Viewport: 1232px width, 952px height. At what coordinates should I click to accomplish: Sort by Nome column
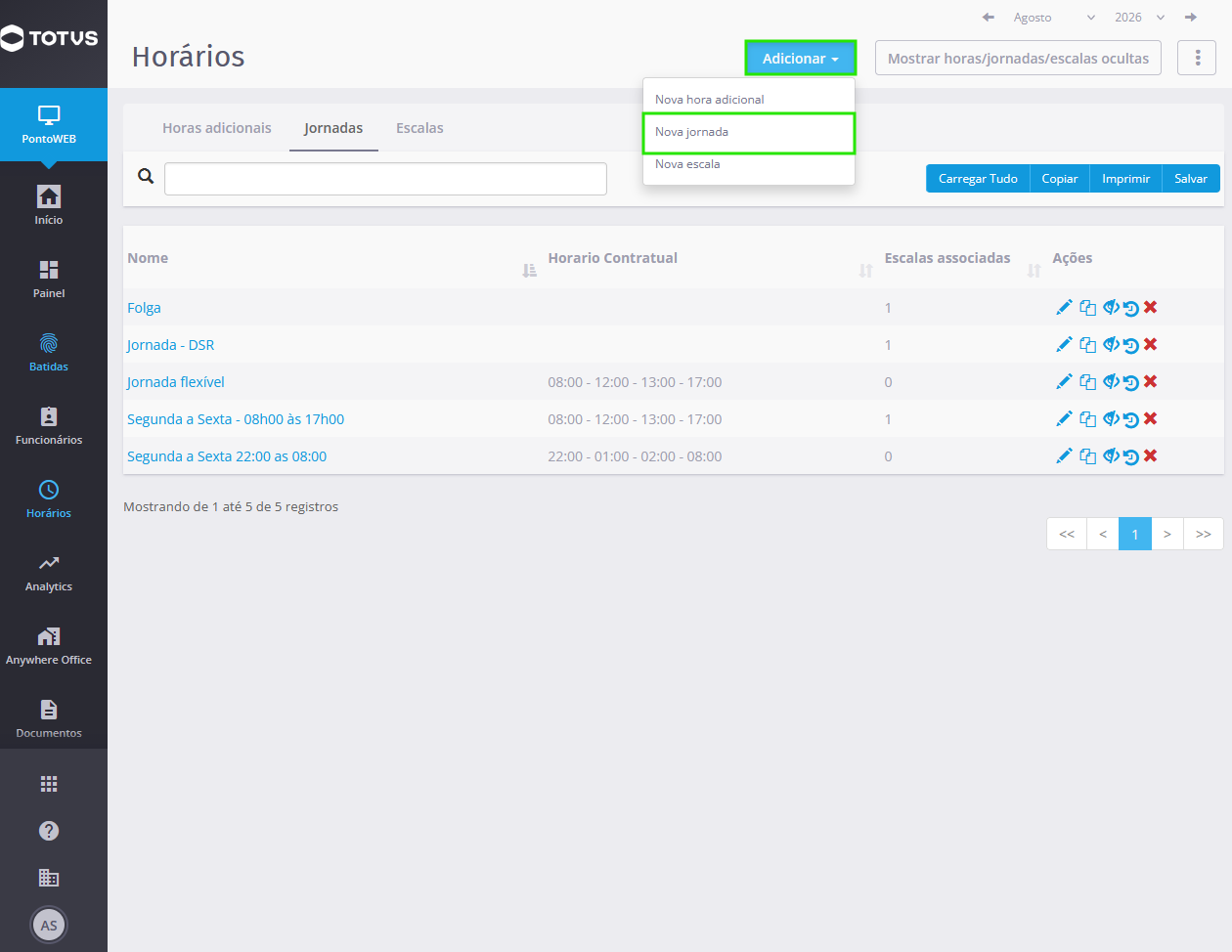(x=529, y=271)
